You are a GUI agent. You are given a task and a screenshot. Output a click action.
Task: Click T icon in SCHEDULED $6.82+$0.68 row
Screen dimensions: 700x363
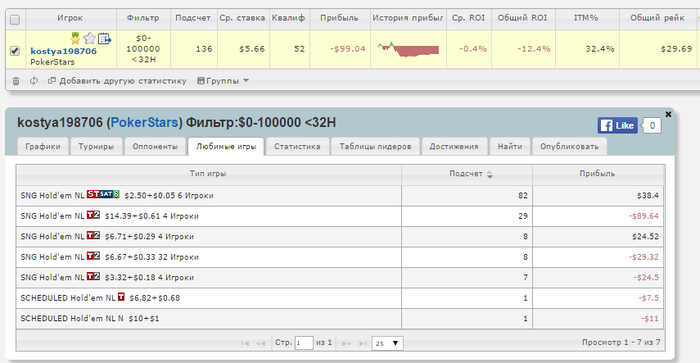pyautogui.click(x=121, y=297)
